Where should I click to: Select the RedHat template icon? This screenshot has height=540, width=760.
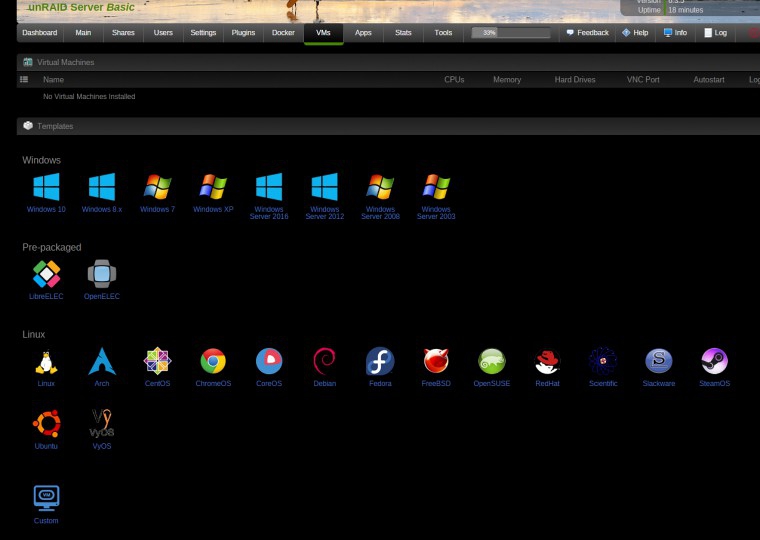coord(547,362)
